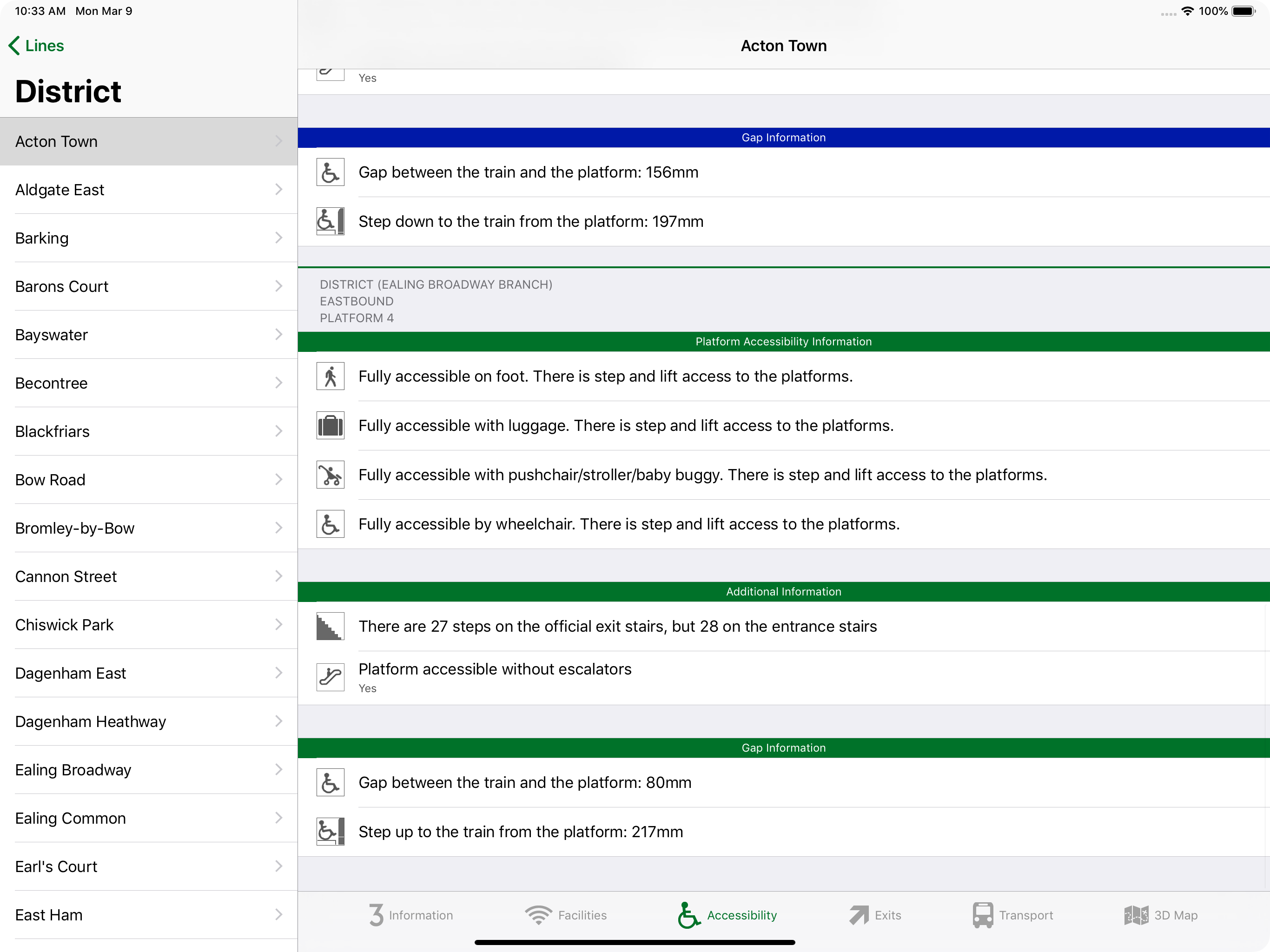Image resolution: width=1270 pixels, height=952 pixels.
Task: Click the blue Gap Information header
Action: point(784,137)
